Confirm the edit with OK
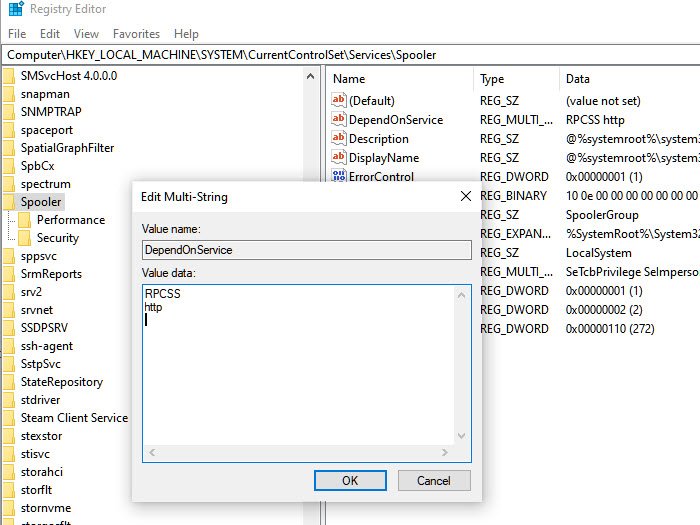Viewport: 700px width, 525px height. coord(350,480)
